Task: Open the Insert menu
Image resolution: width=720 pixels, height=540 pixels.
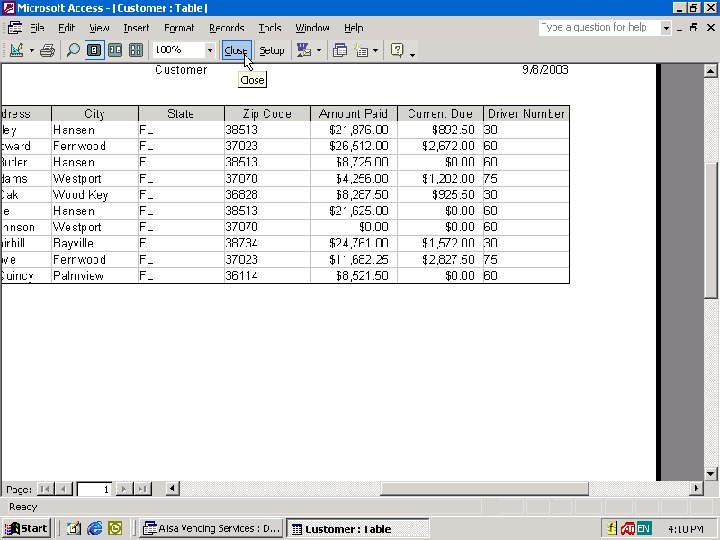Action: (x=136, y=28)
